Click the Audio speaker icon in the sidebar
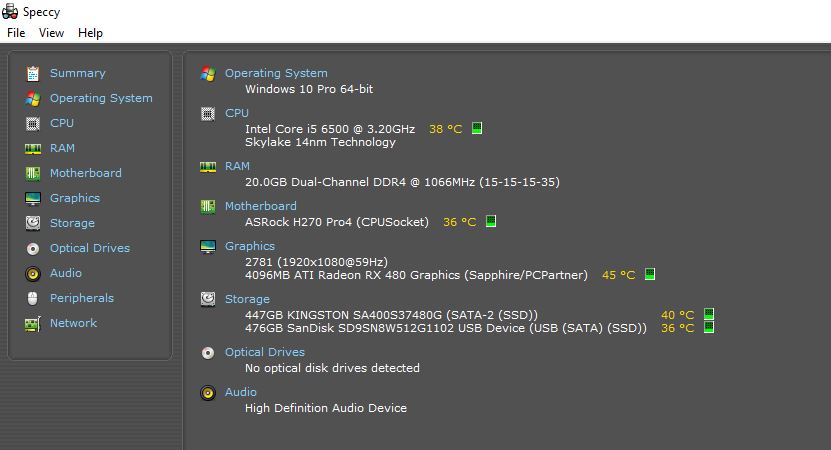 pyautogui.click(x=33, y=273)
